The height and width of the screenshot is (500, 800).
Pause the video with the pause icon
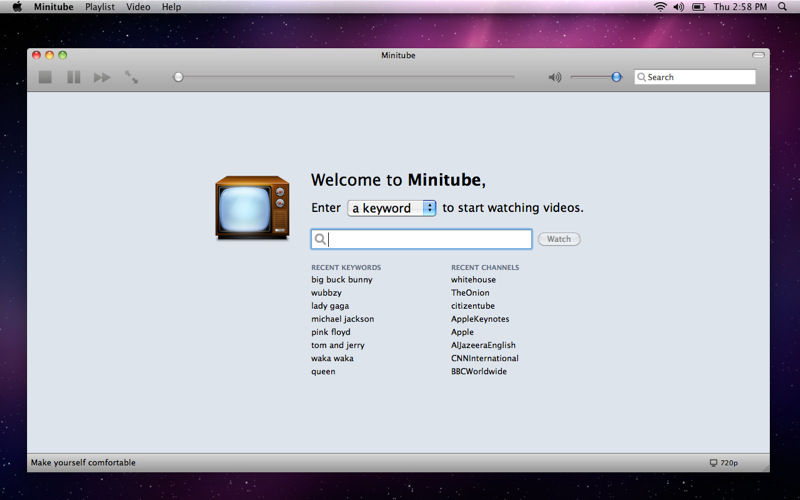tap(73, 77)
